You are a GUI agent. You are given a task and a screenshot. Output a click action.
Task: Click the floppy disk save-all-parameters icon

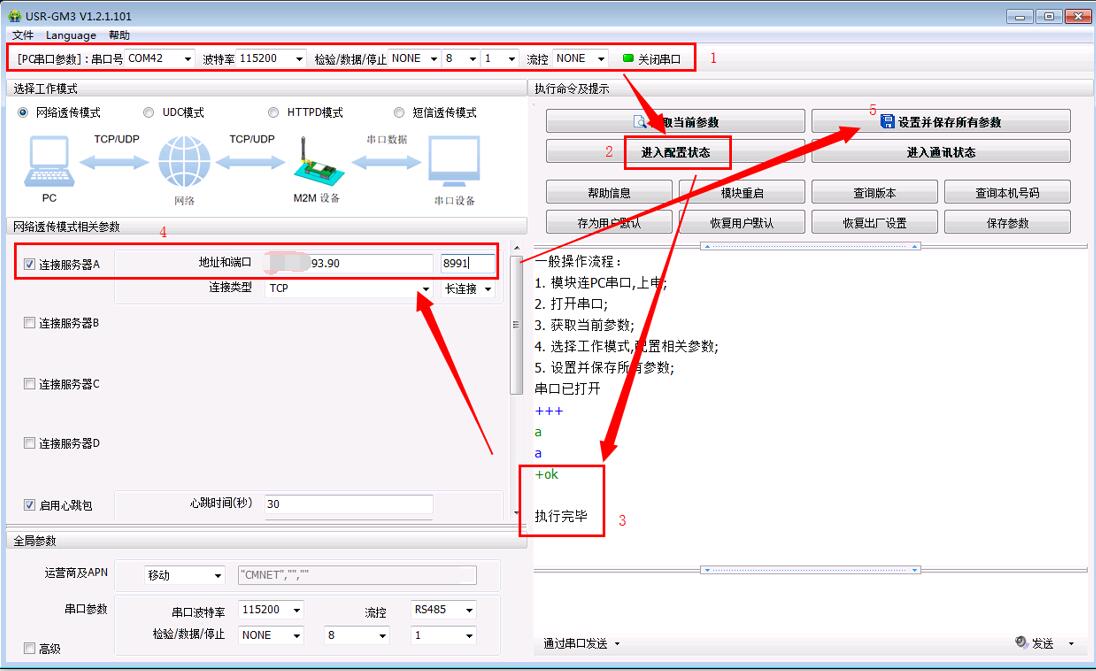pyautogui.click(x=887, y=122)
